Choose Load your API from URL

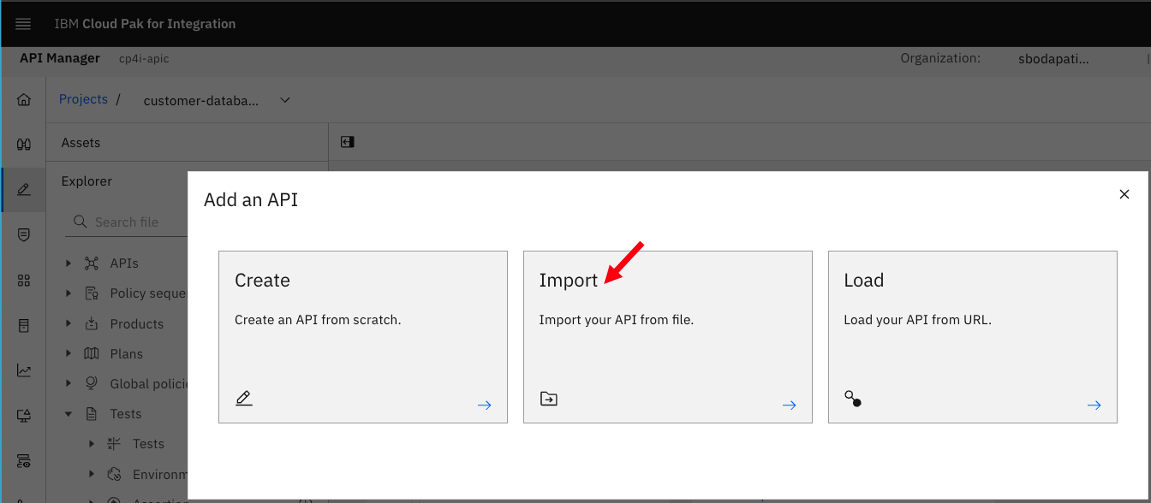(973, 337)
